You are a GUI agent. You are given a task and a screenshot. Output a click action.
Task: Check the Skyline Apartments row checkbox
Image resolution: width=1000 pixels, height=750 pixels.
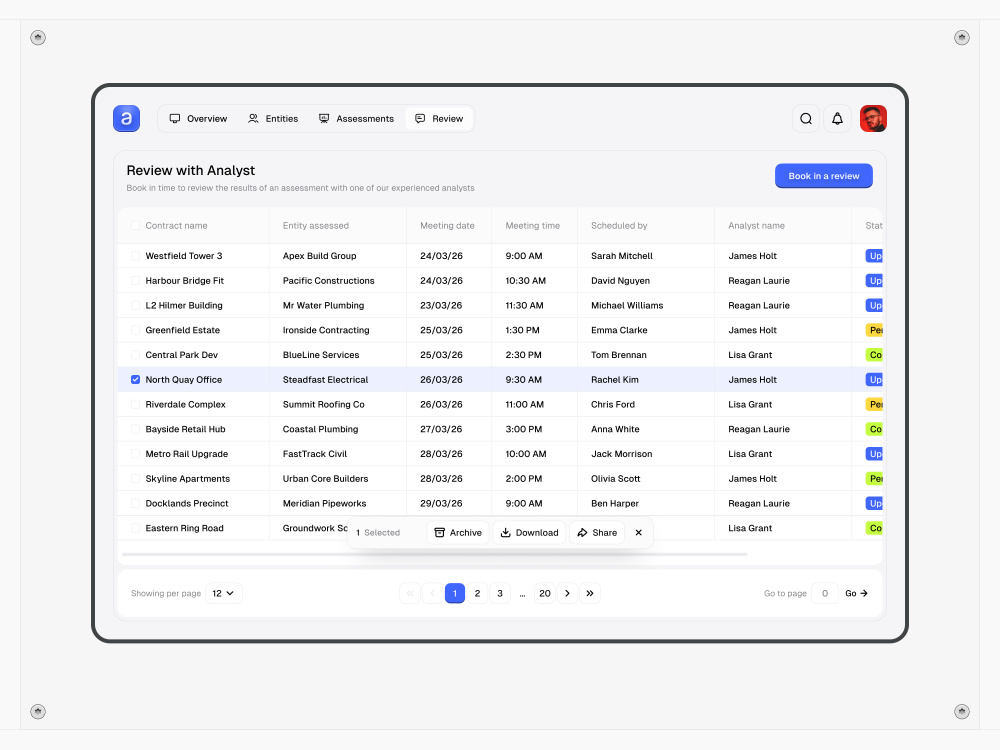tap(135, 478)
